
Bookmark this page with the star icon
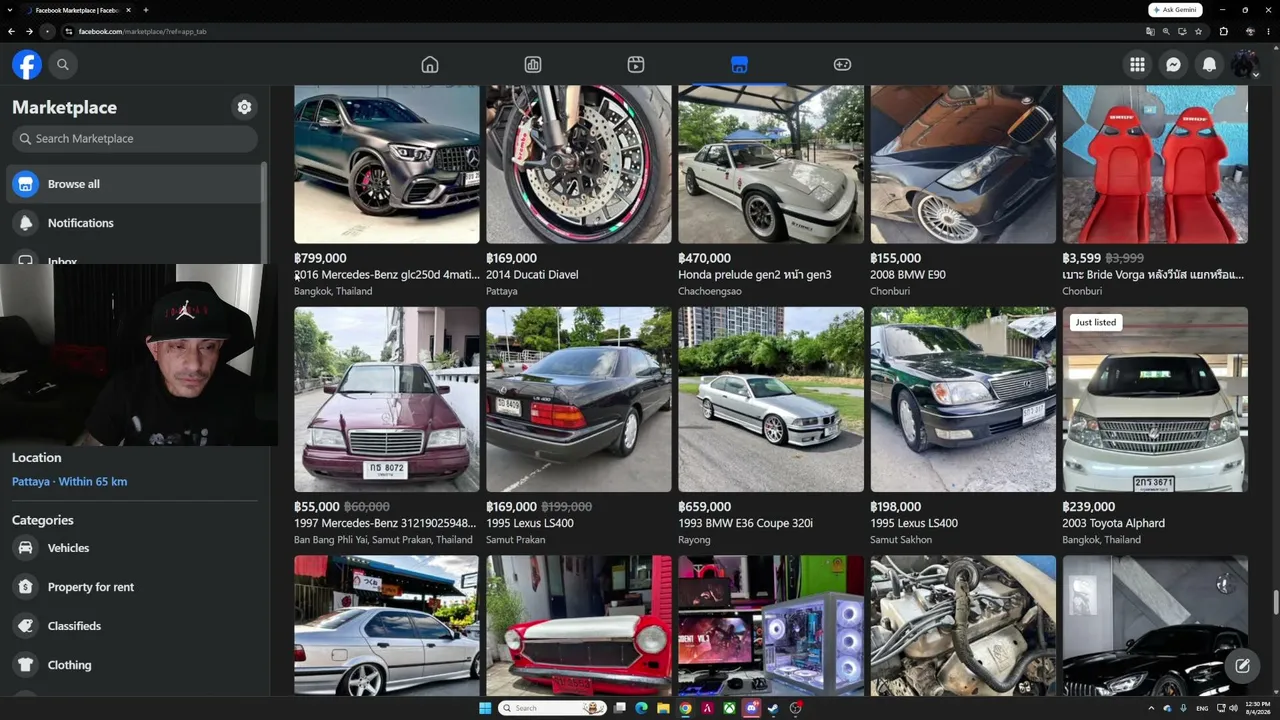(x=1198, y=32)
